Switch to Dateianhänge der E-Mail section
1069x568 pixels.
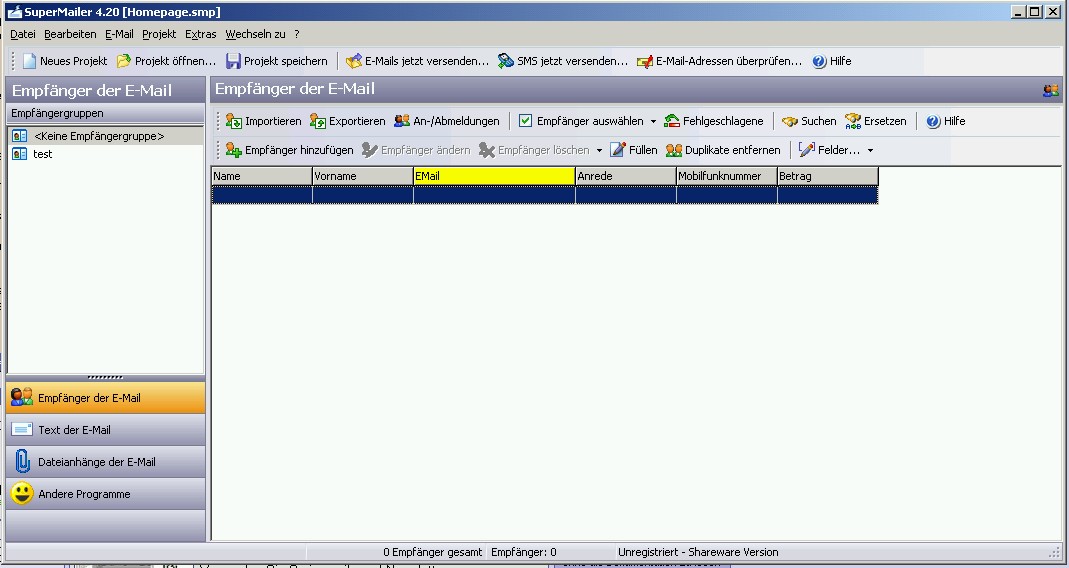[x=106, y=462]
